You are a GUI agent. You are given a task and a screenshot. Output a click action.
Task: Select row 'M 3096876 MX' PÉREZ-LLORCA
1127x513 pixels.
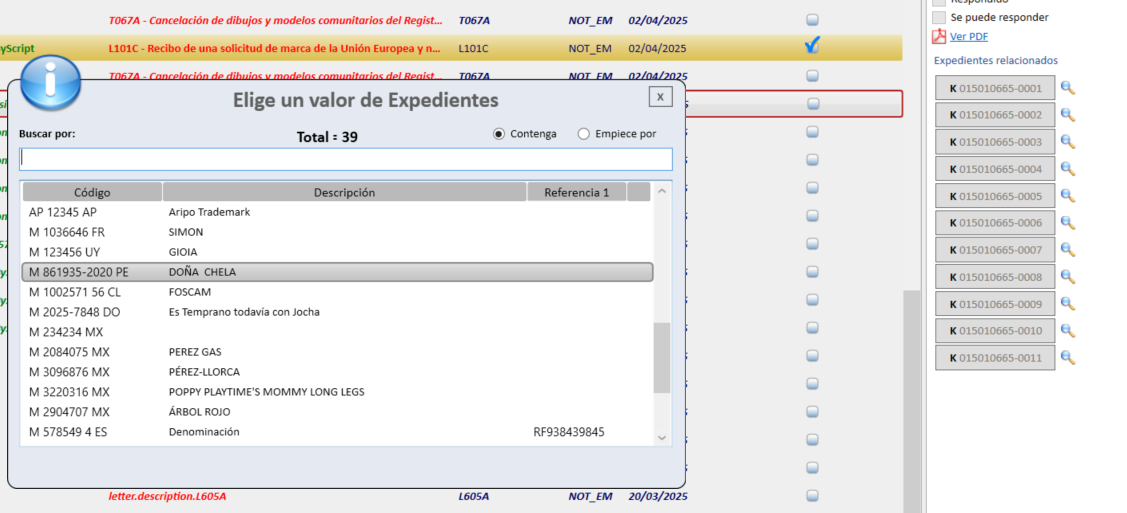[337, 372]
